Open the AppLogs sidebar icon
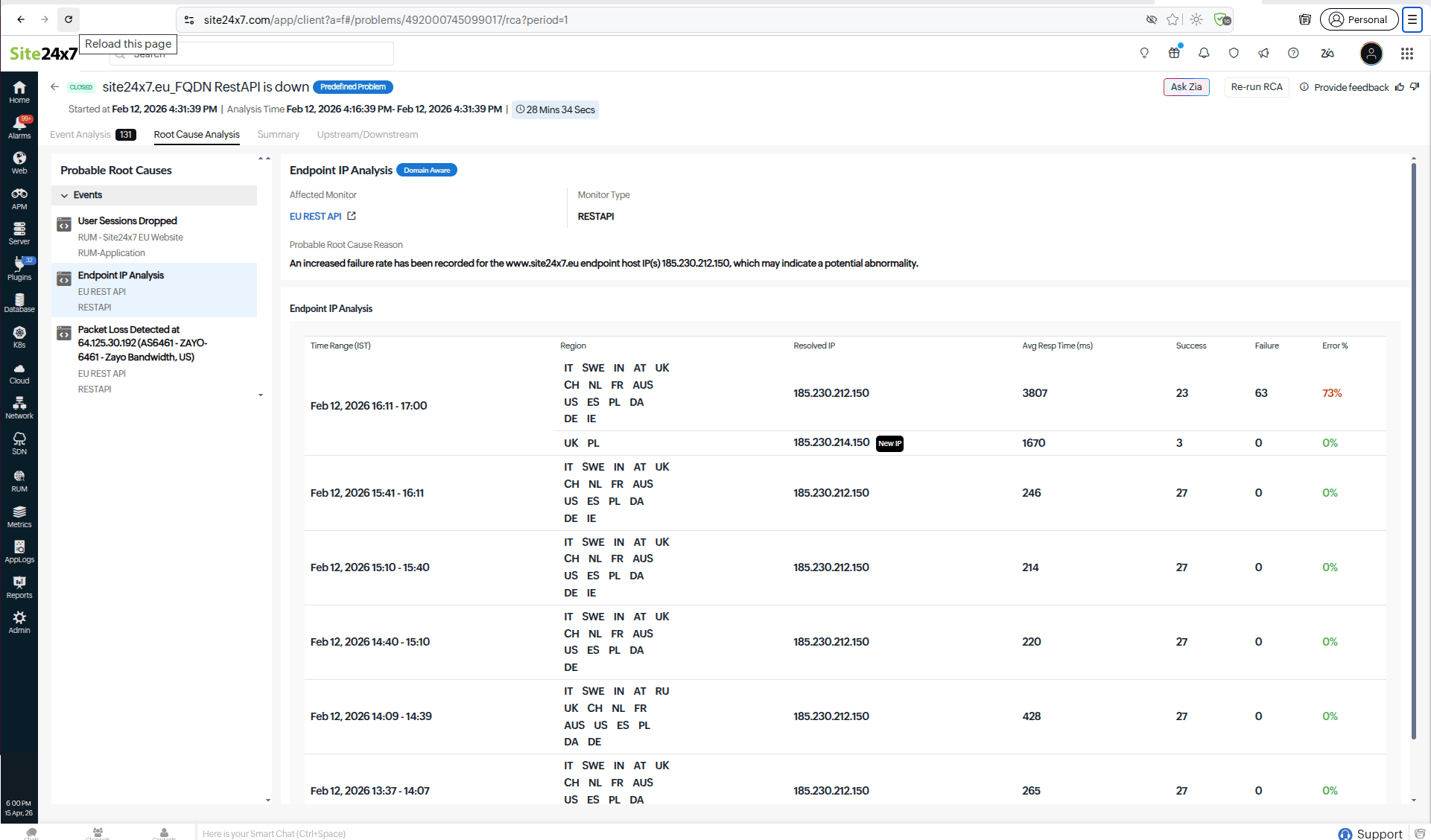 pos(19,552)
